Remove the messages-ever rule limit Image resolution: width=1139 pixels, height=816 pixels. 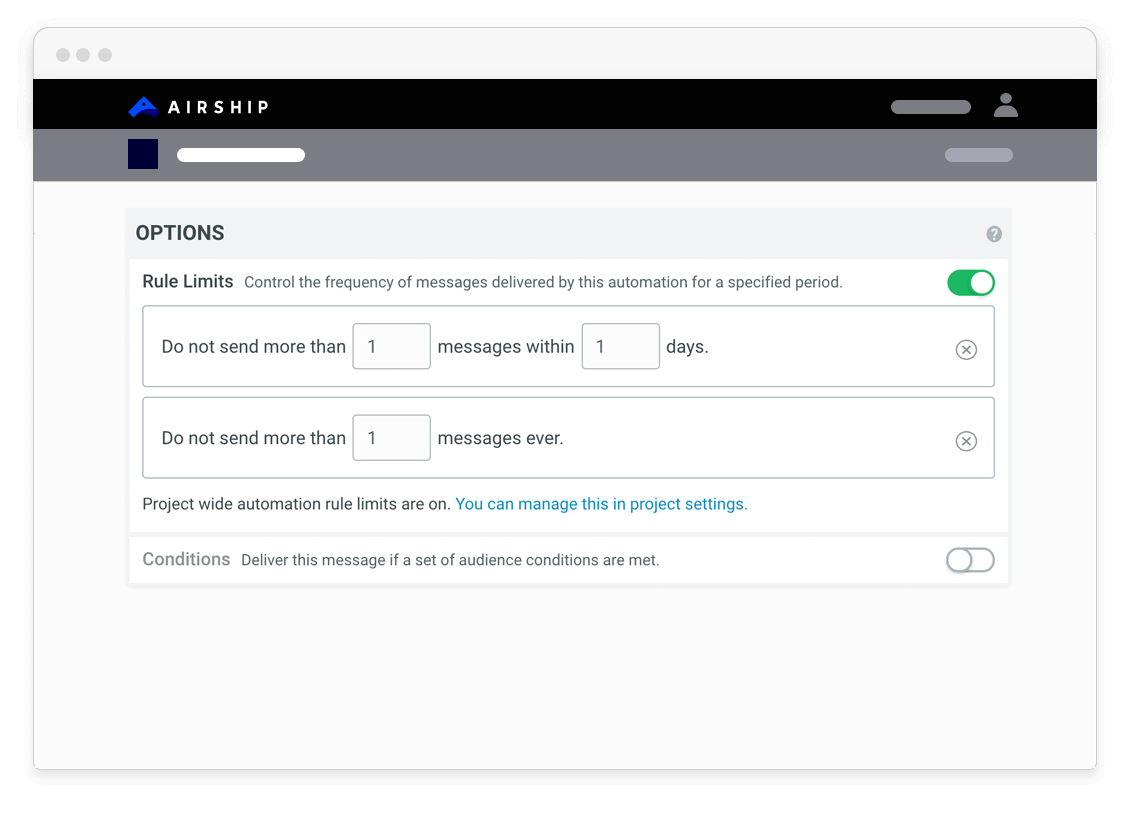(966, 441)
